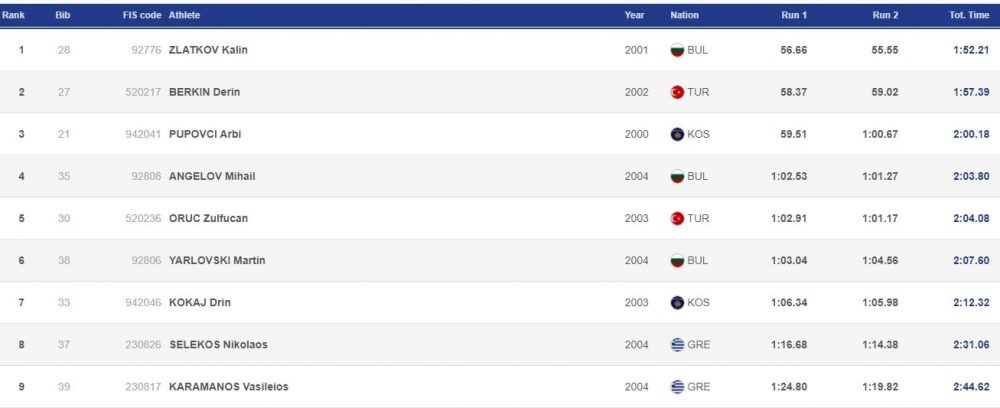Viewport: 1000px width, 408px height.
Task: Open athlete BERKIN Derin's profile
Action: [x=205, y=92]
